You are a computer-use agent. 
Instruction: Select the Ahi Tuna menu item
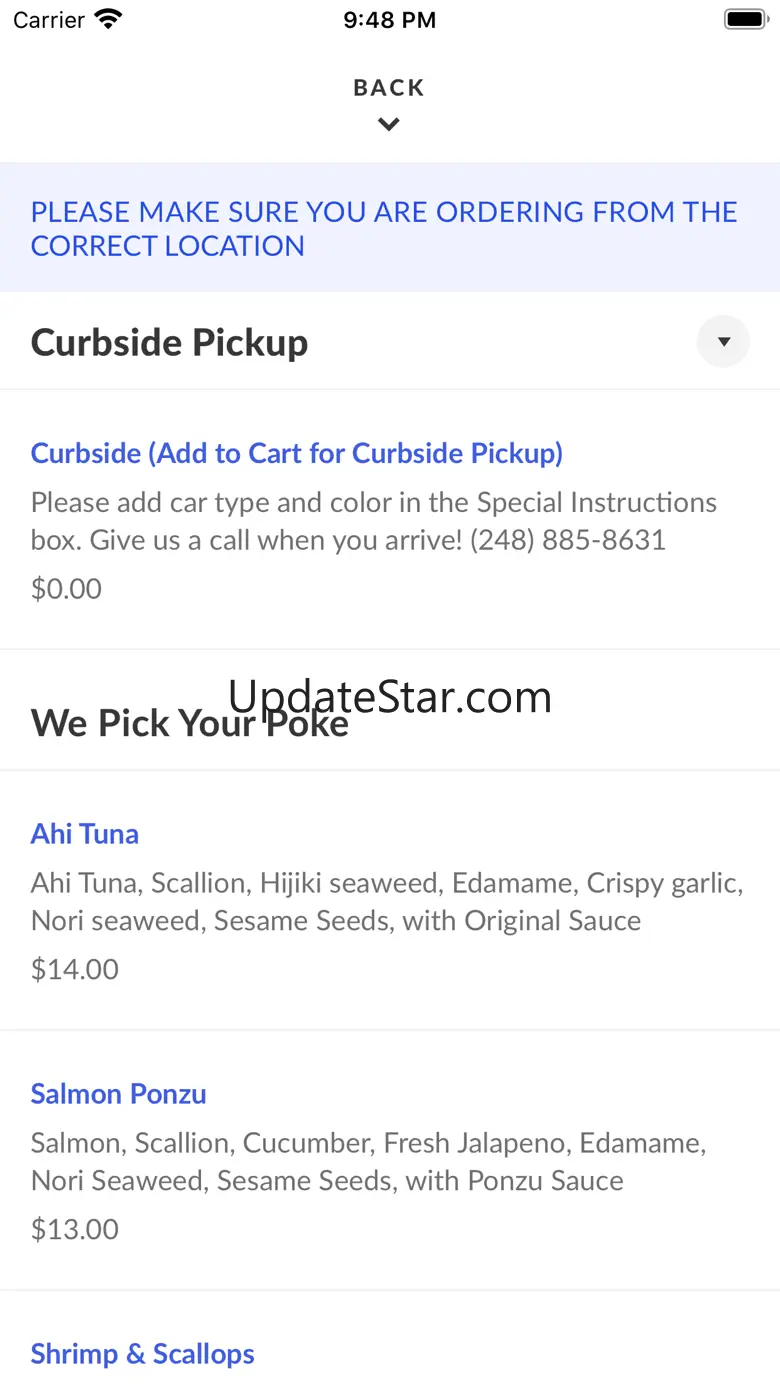point(85,834)
